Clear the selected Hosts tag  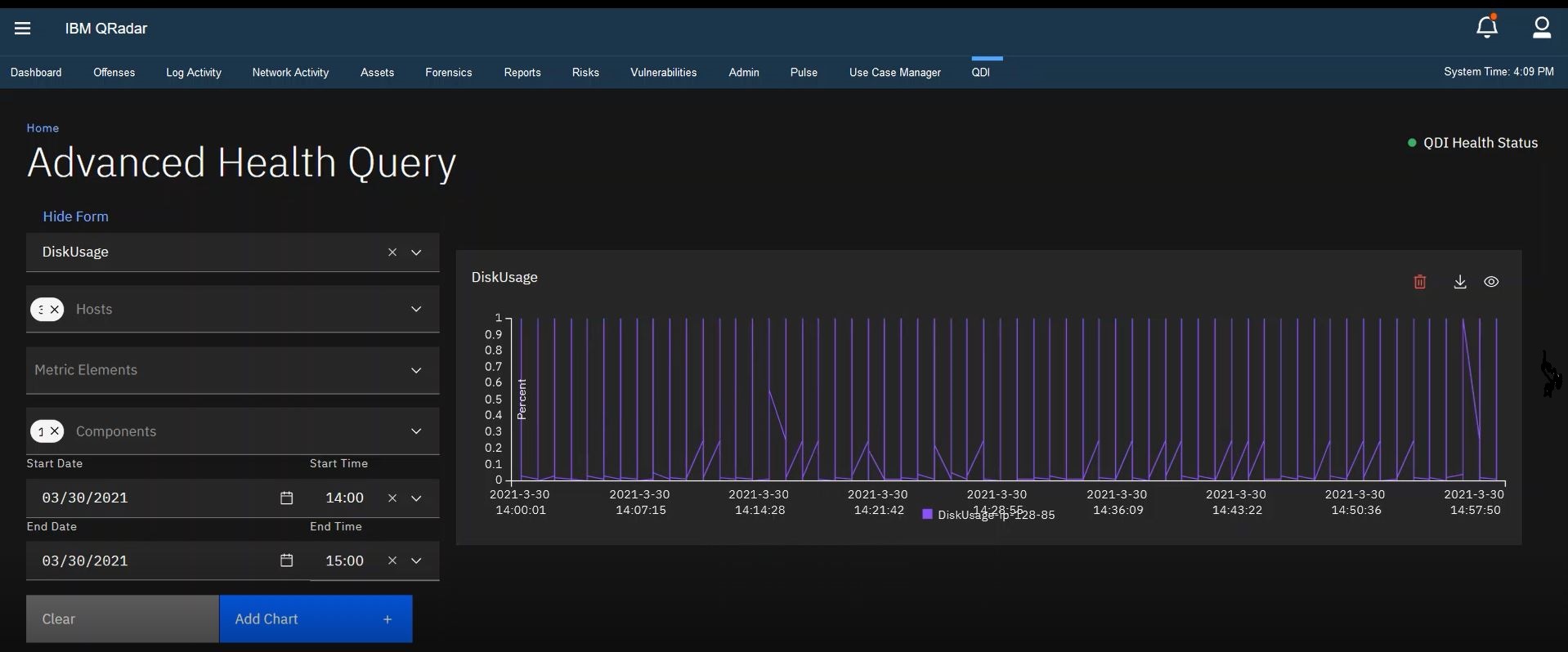56,310
